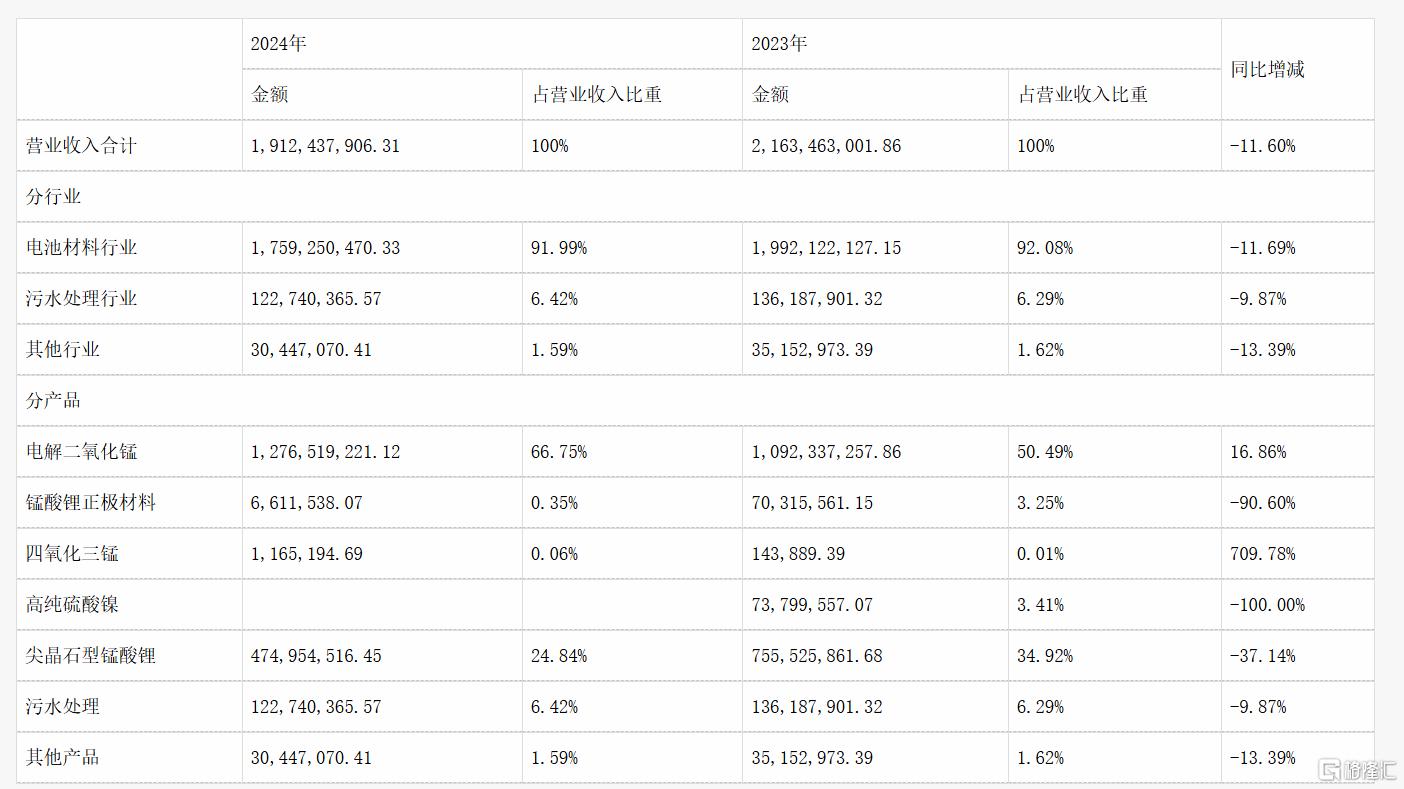Select the 电解二氧化锰 product label
The image size is (1404, 789).
[81, 452]
